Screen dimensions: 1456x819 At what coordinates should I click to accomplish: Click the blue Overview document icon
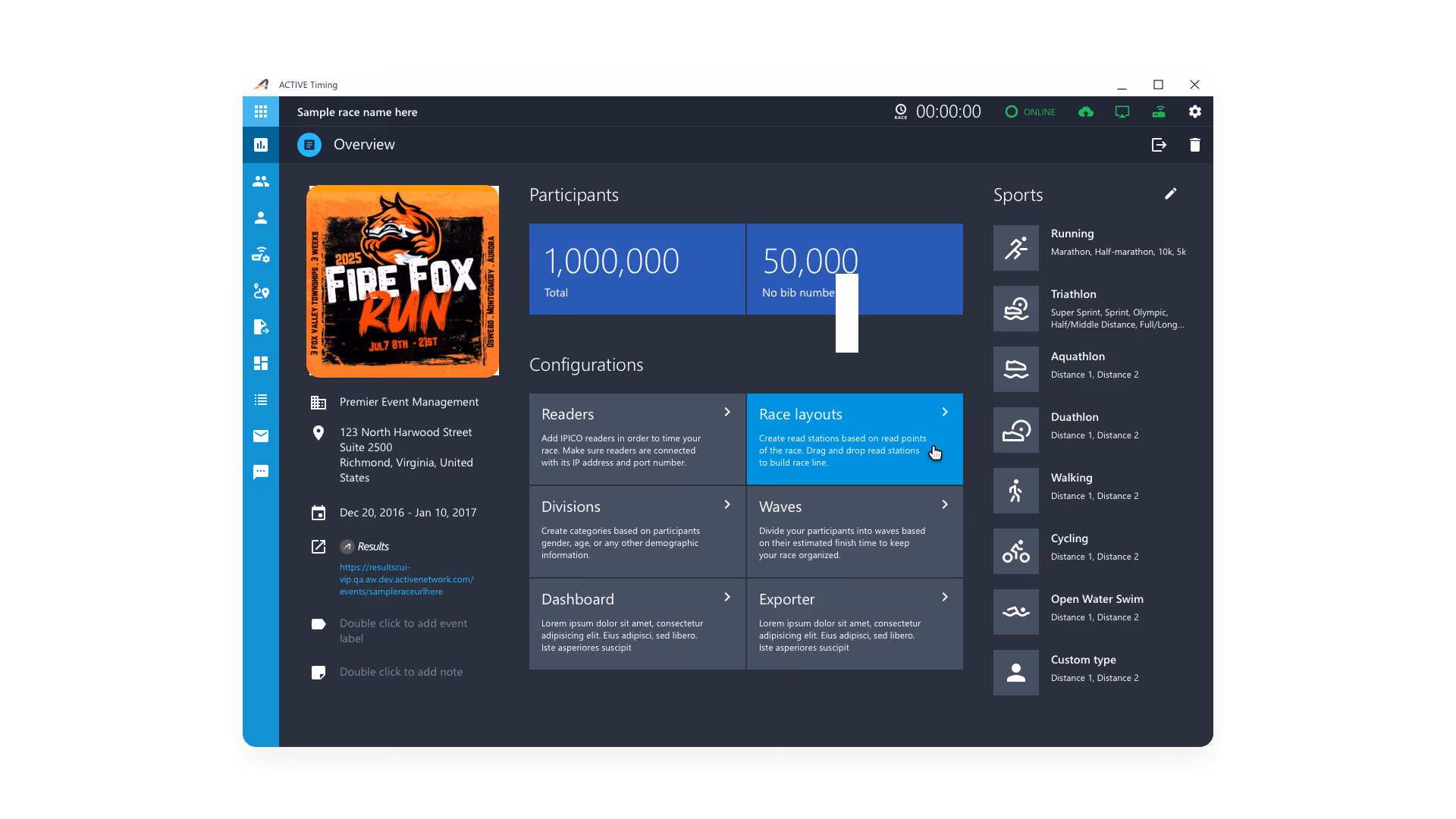point(309,145)
